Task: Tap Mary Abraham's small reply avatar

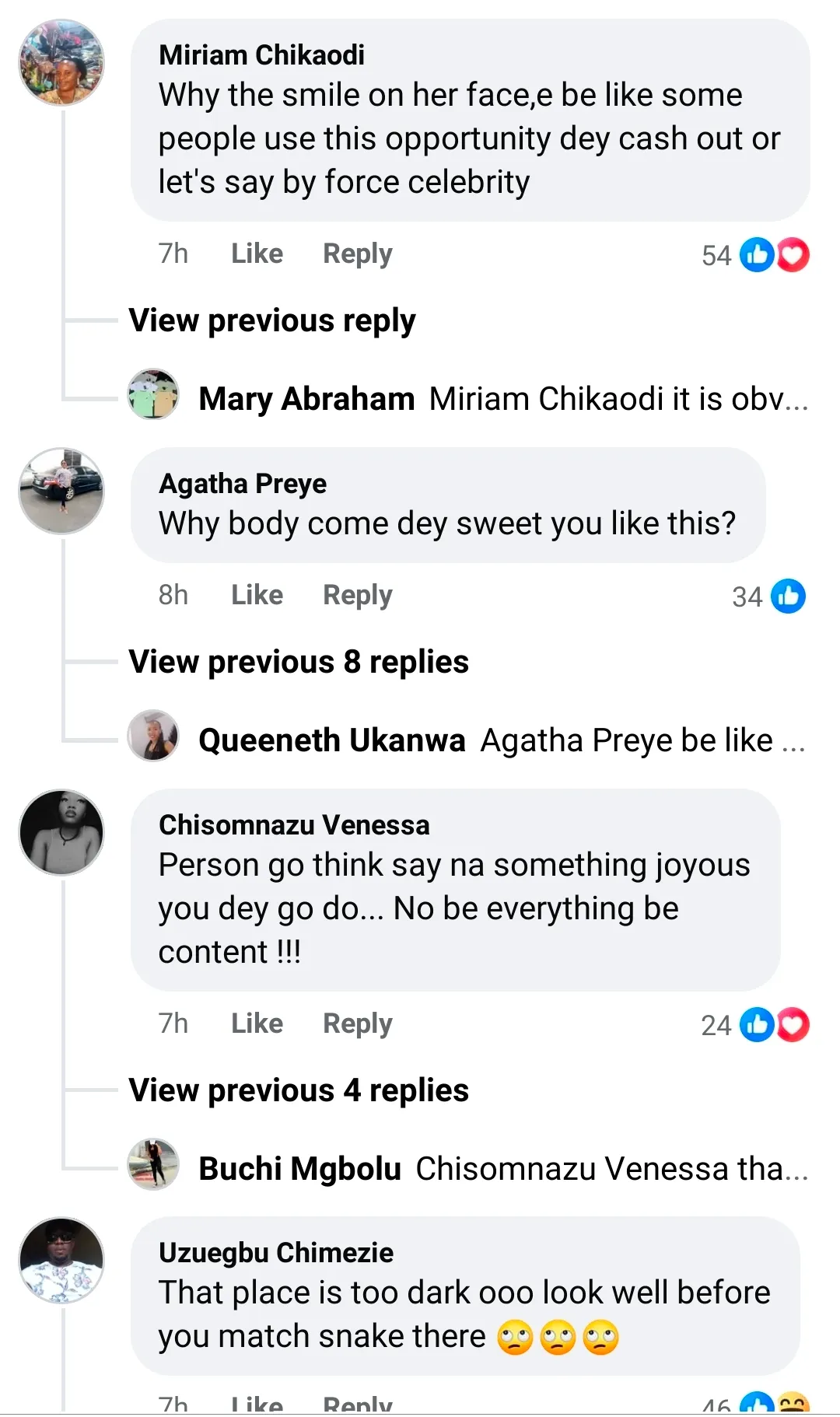Action: (x=153, y=394)
